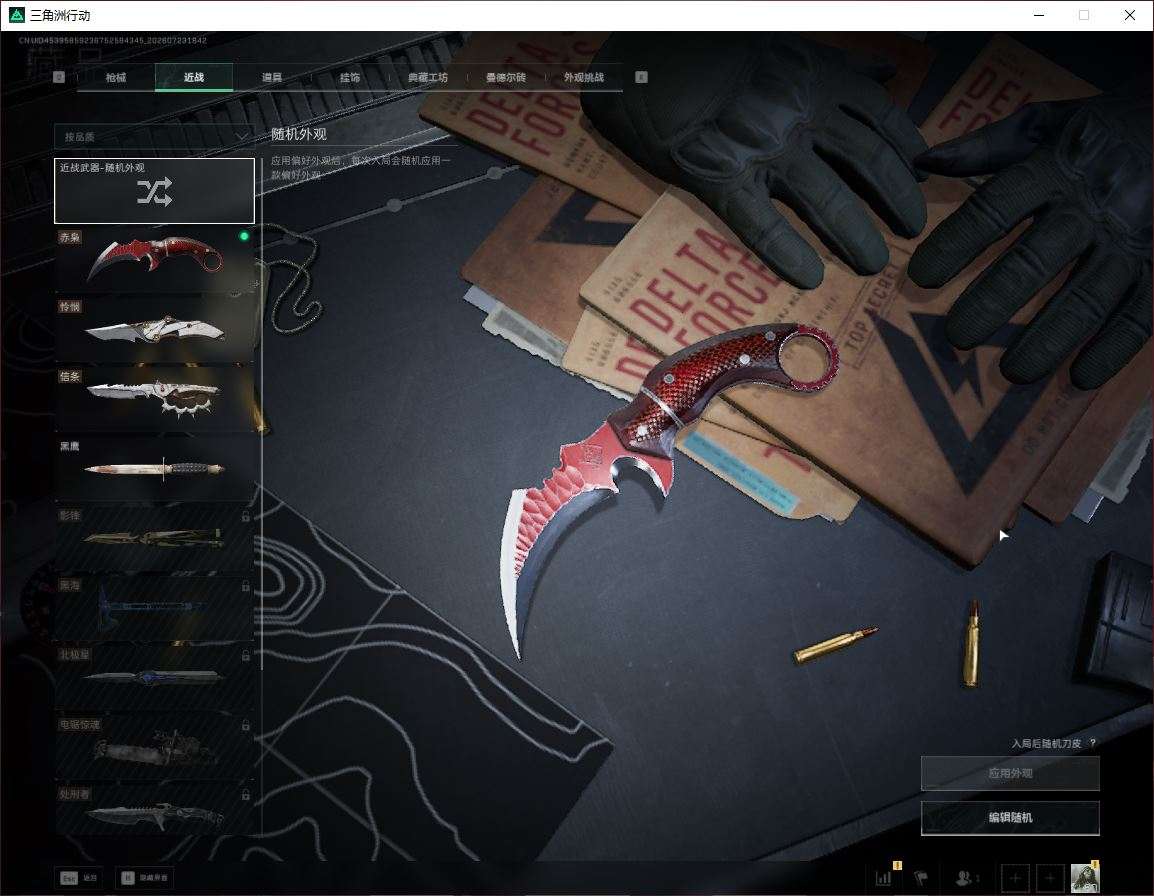
Task: Switch to the 挂饰 tab
Action: pos(350,77)
